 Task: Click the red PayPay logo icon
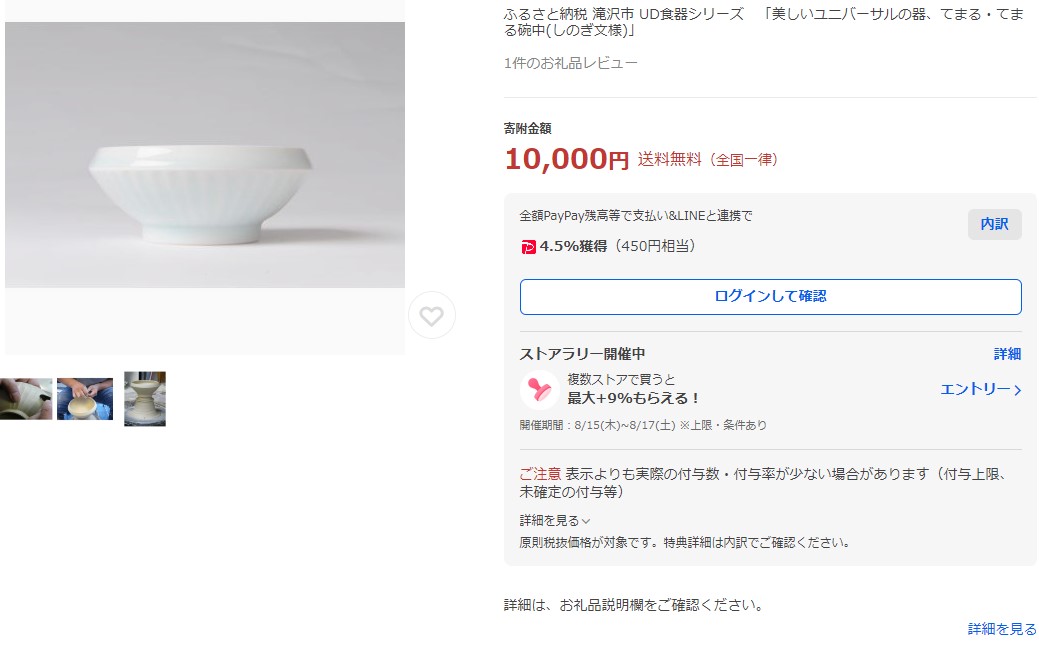click(529, 247)
